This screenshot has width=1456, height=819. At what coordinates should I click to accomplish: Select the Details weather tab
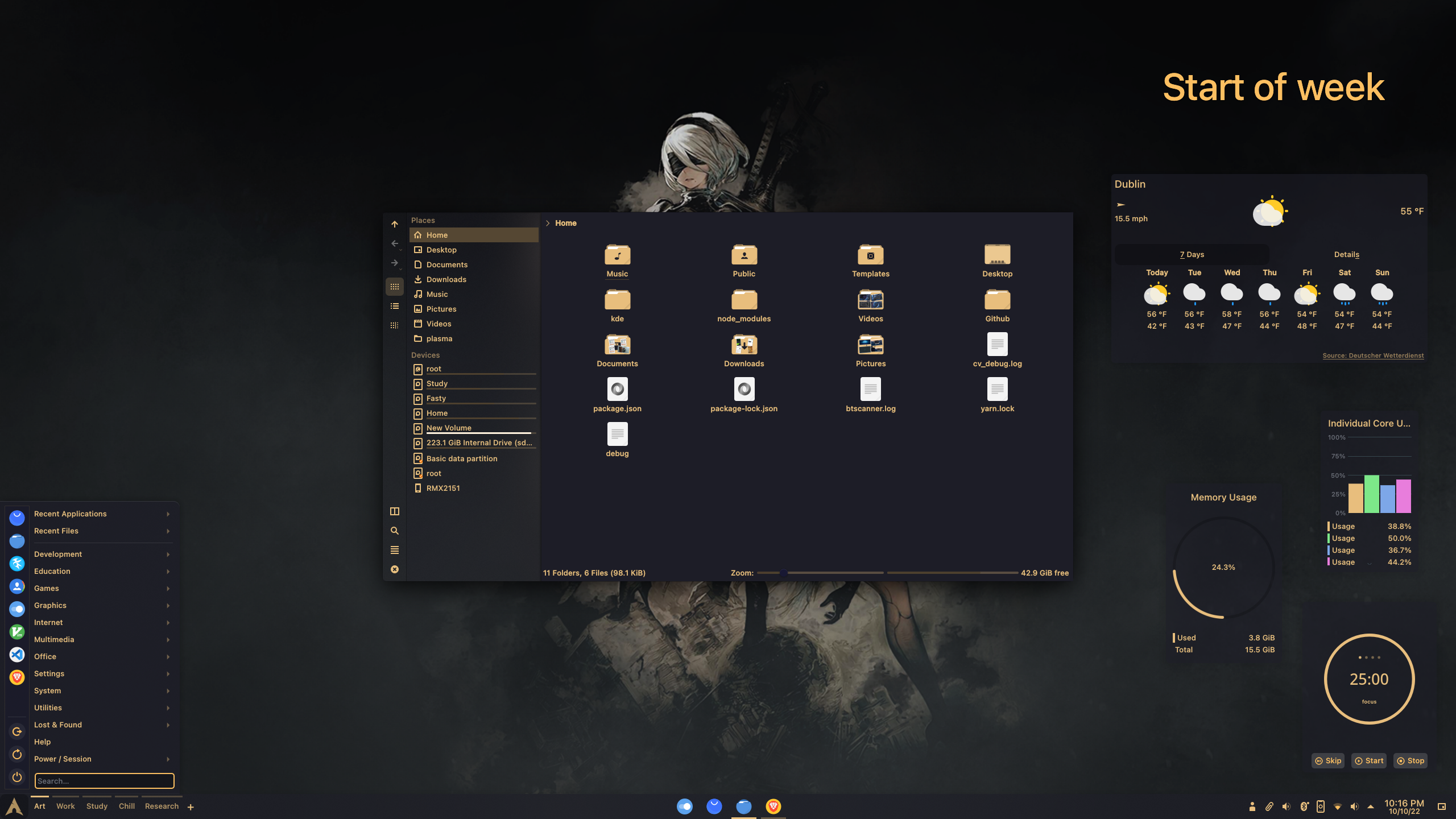tap(1347, 254)
